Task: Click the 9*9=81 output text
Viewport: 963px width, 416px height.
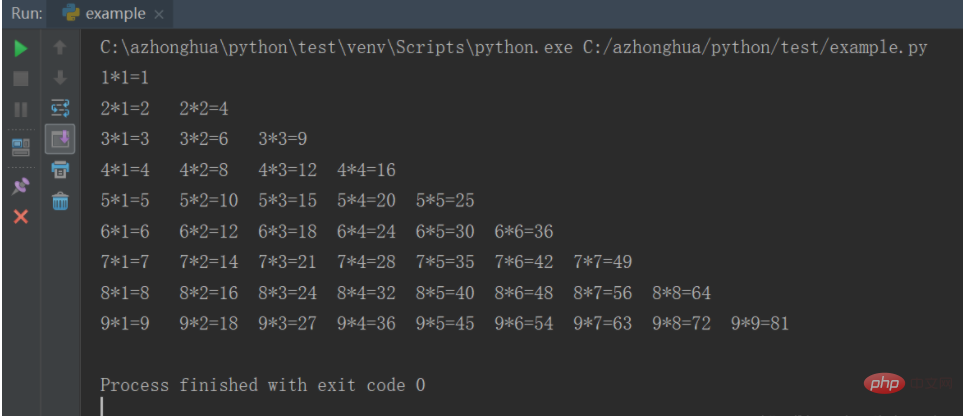Action: [x=761, y=325]
